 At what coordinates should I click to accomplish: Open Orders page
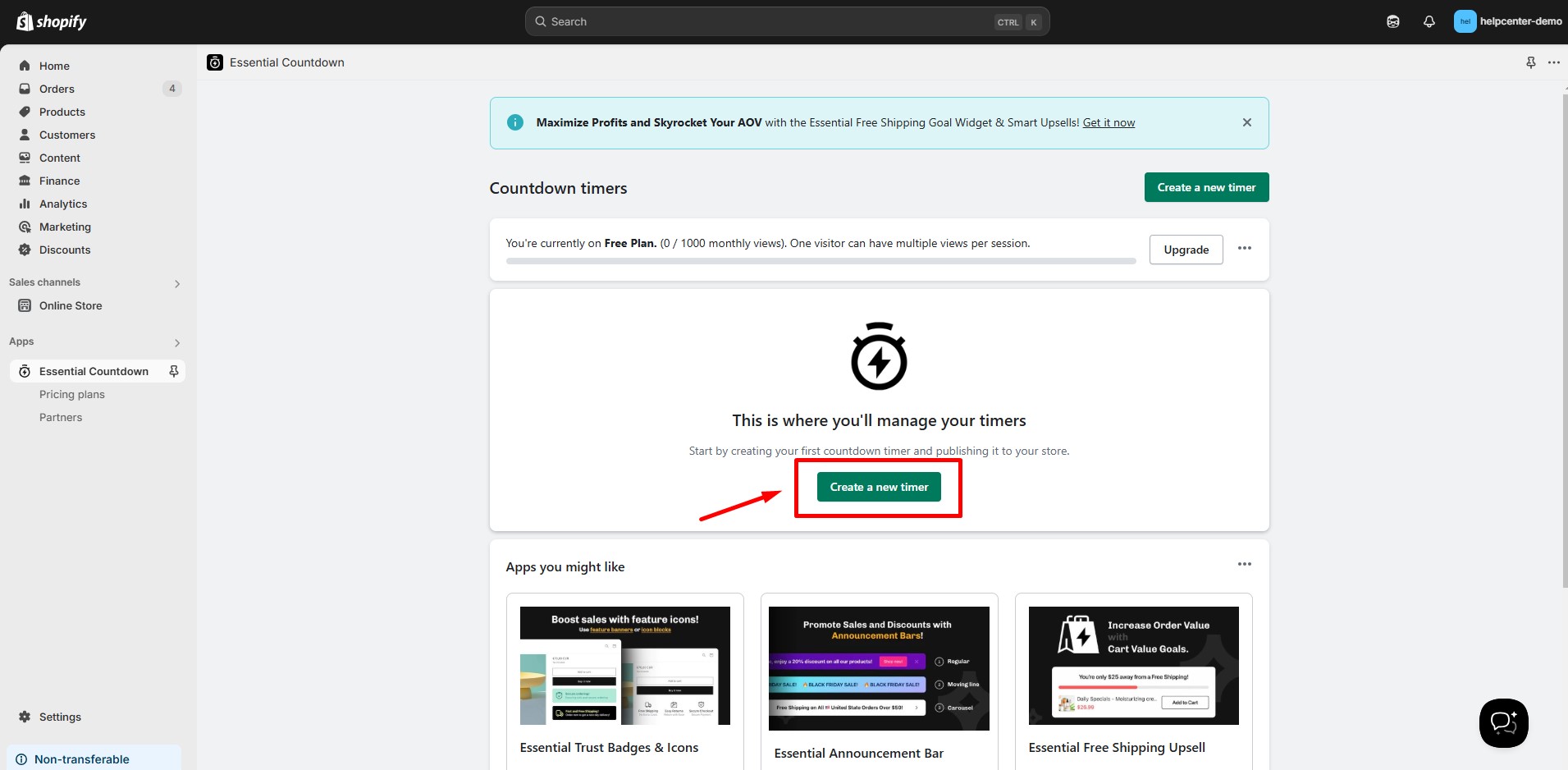point(57,89)
